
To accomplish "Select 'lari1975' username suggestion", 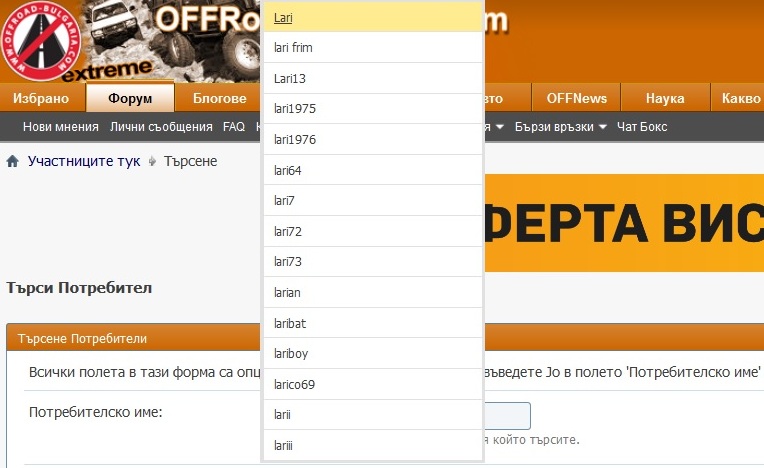I will [373, 109].
